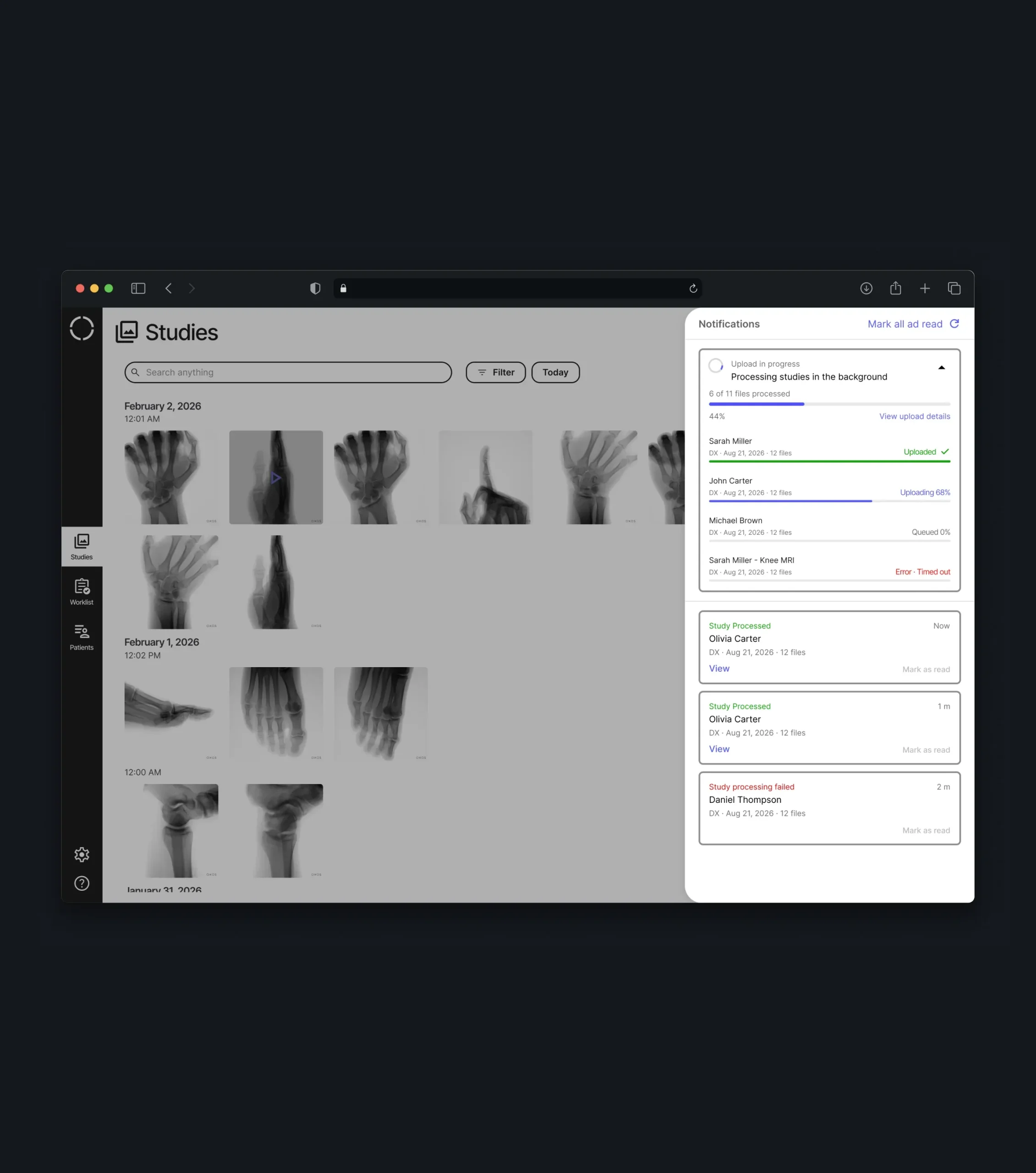The height and width of the screenshot is (1173, 1036).
Task: Open a new browser tab
Action: click(925, 289)
